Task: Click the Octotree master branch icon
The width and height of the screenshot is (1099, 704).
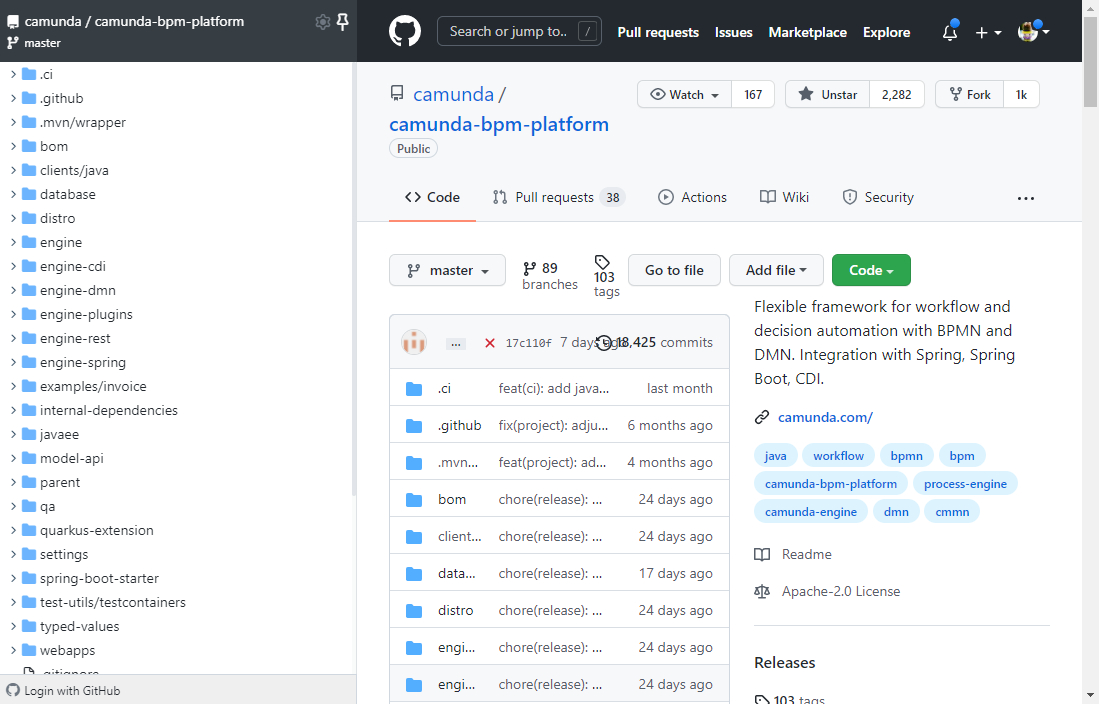Action: pos(13,43)
